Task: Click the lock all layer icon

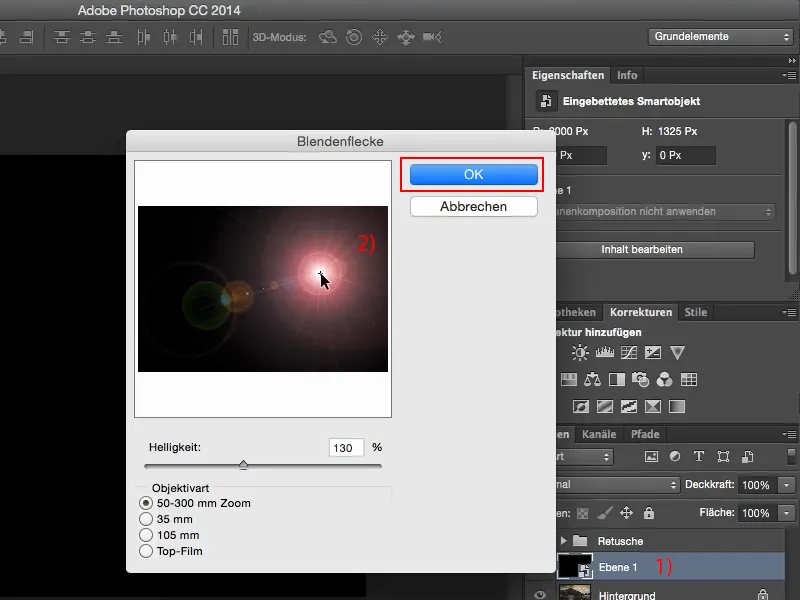Action: point(649,513)
